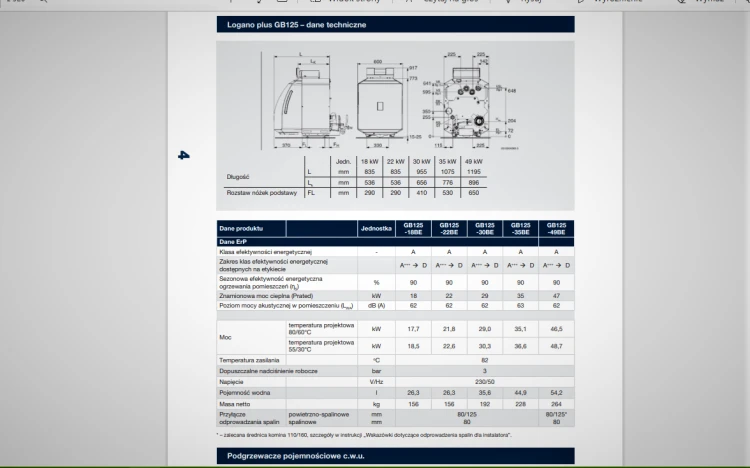Click the 'Rozstaw nóżek podstawy' row label

point(262,193)
